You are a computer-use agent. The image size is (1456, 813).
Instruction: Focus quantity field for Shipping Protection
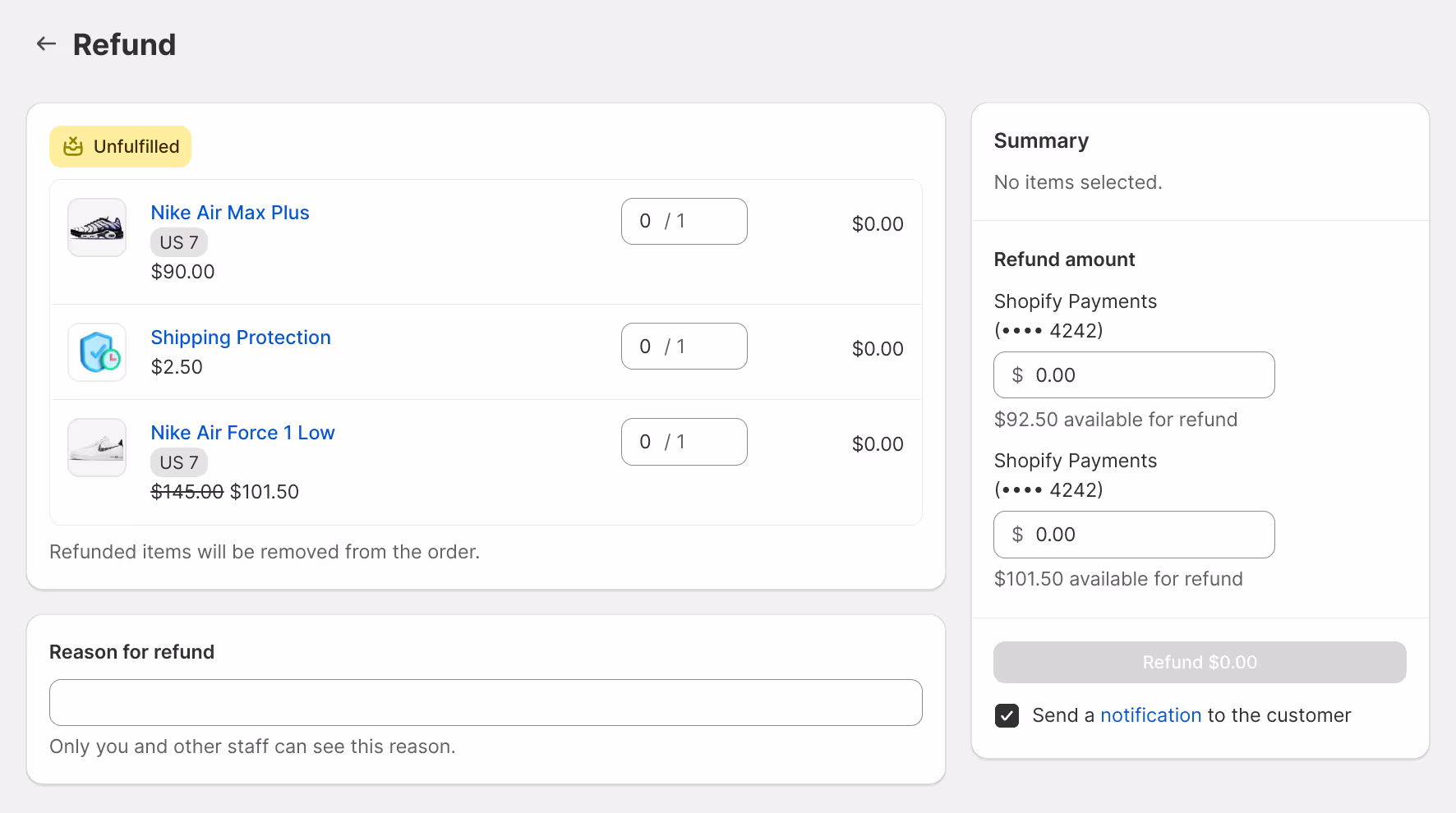tap(684, 347)
